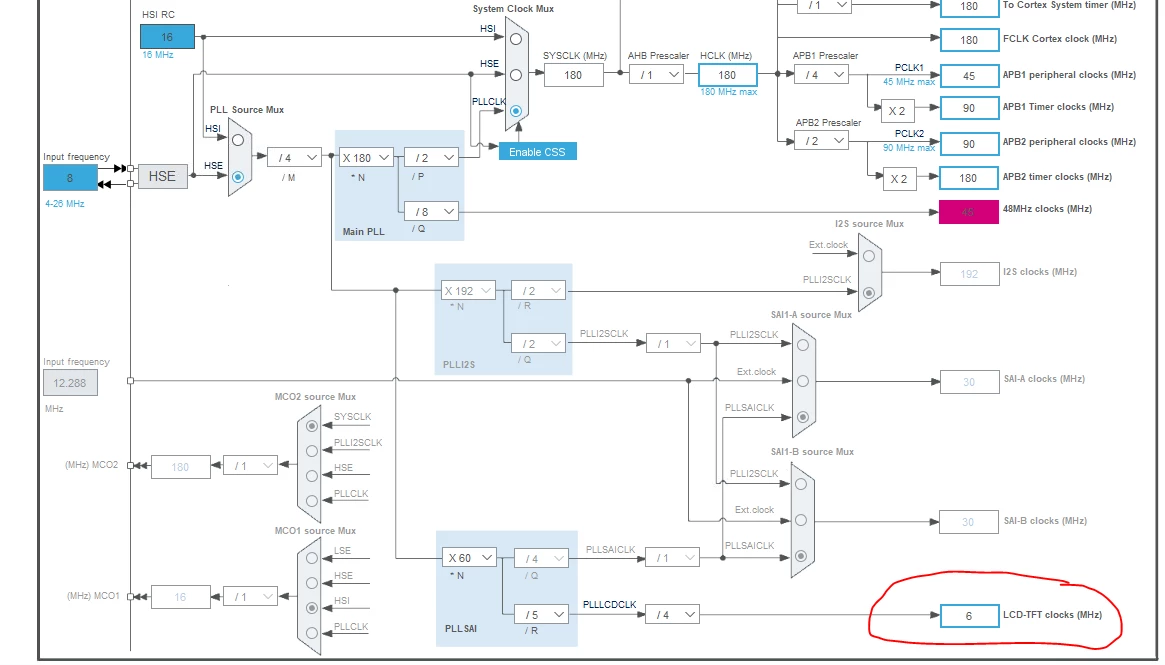Select Ext.clock in I2S source Mux

point(869,256)
